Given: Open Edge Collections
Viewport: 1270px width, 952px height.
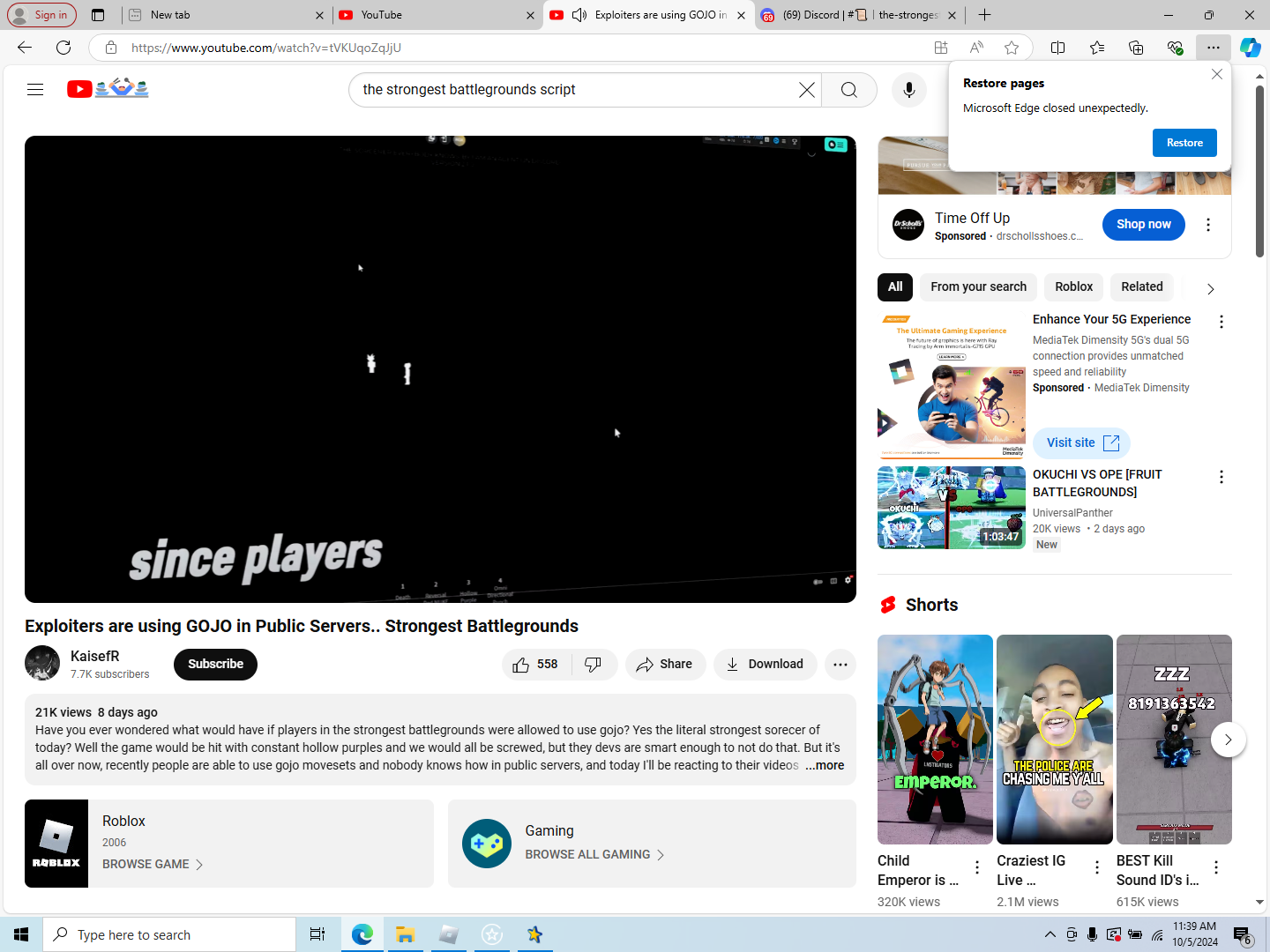Looking at the screenshot, I should click(1136, 48).
